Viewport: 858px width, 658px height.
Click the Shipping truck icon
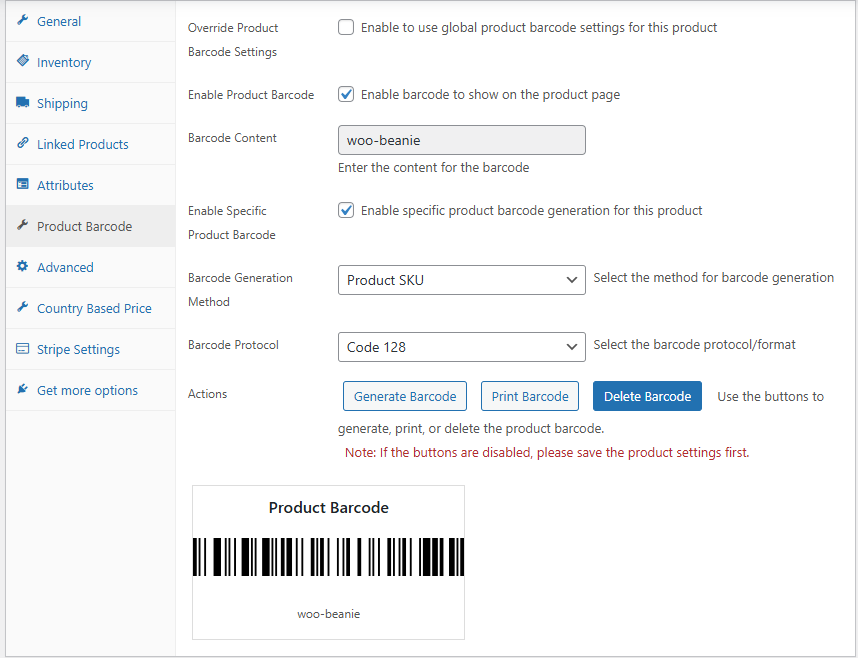click(22, 102)
